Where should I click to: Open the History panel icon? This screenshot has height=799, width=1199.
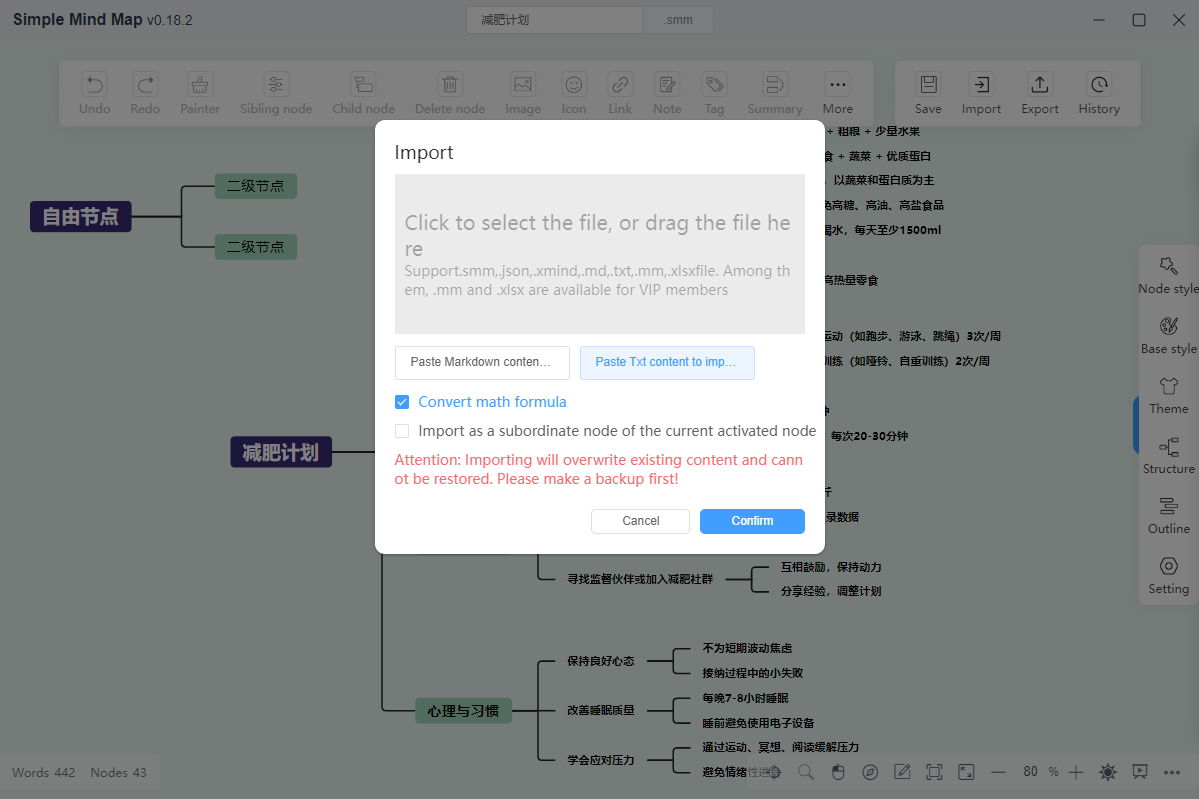(1099, 94)
